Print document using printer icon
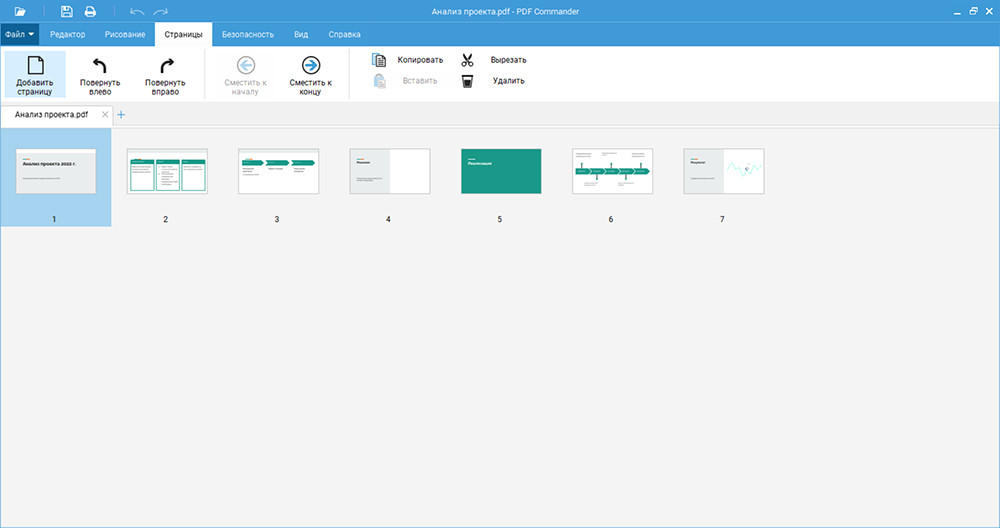Viewport: 1000px width, 528px height. pyautogui.click(x=90, y=11)
